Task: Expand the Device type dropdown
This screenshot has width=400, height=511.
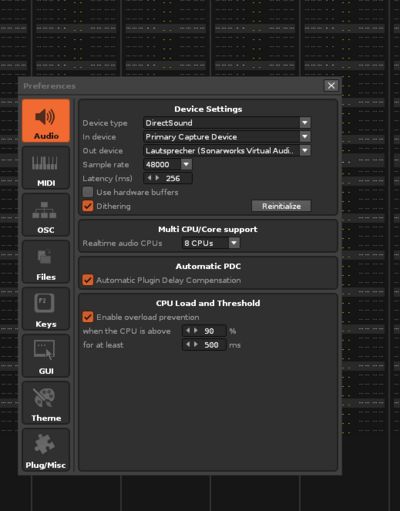Action: tap(305, 123)
